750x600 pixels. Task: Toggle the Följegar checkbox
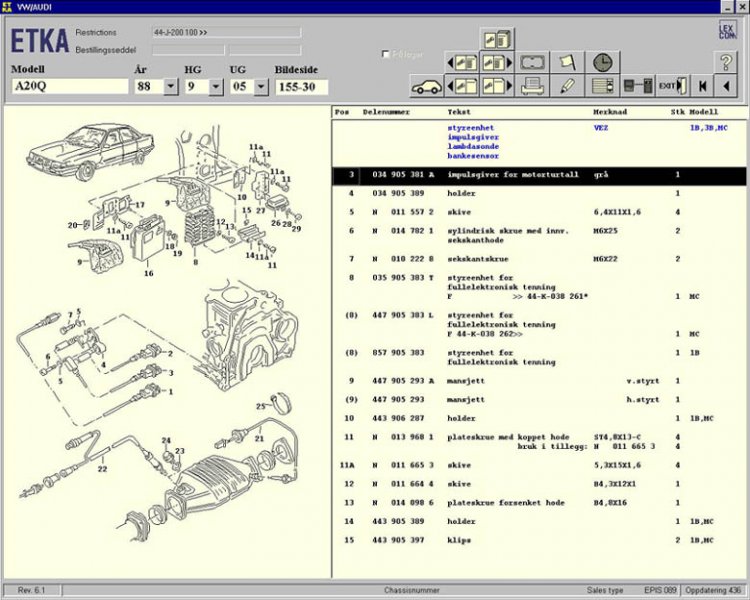click(x=386, y=54)
